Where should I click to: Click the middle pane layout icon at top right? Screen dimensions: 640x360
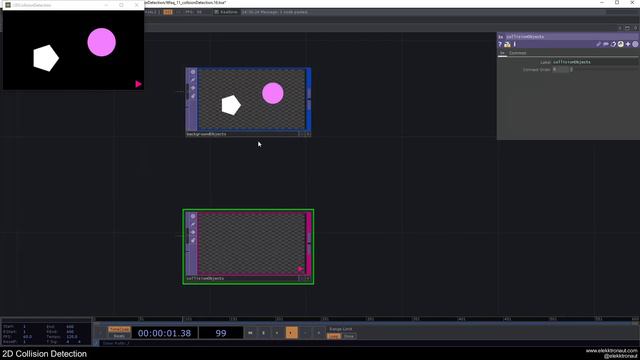click(628, 28)
